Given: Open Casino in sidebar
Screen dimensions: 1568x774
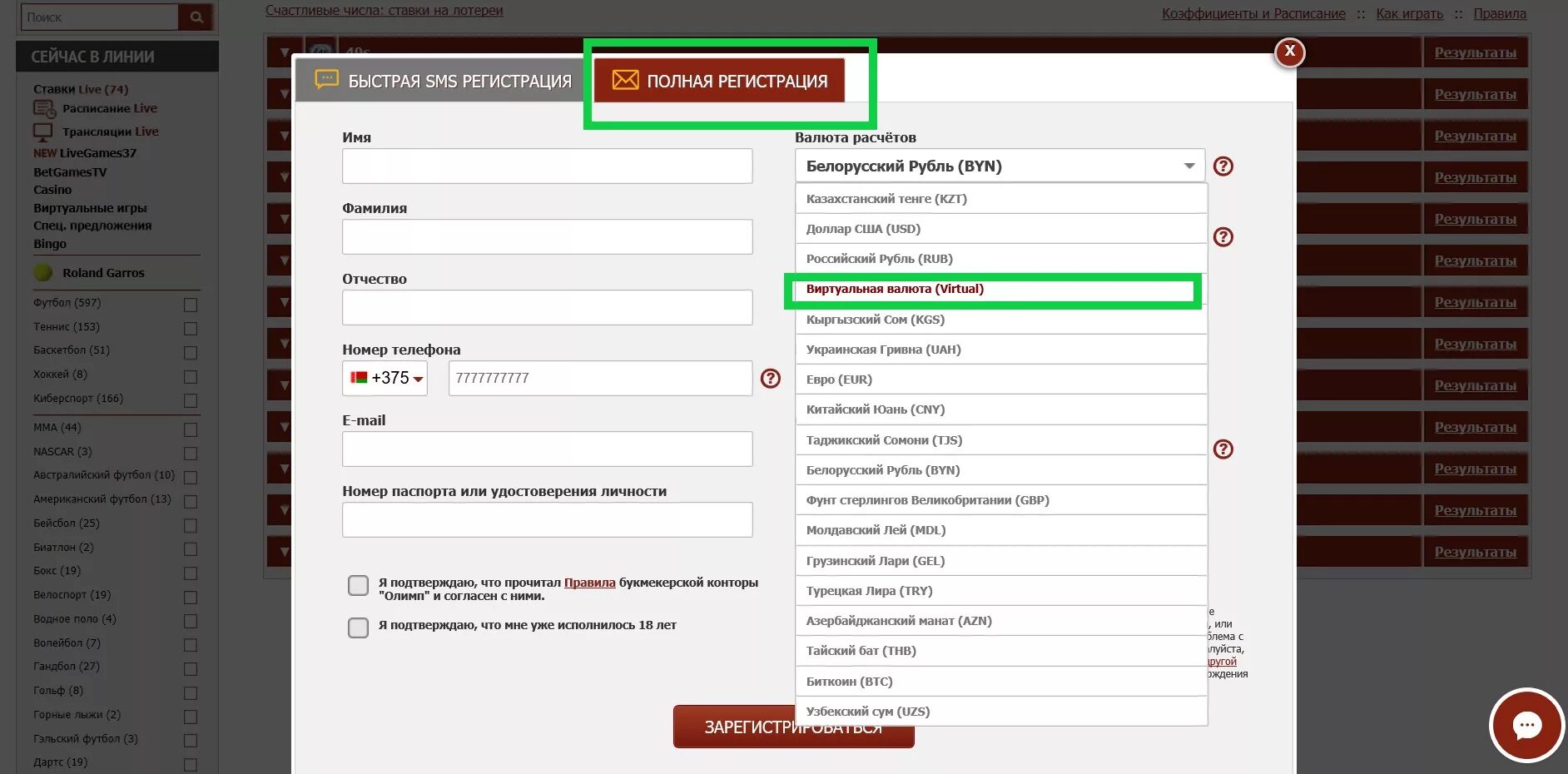Looking at the screenshot, I should coord(52,190).
